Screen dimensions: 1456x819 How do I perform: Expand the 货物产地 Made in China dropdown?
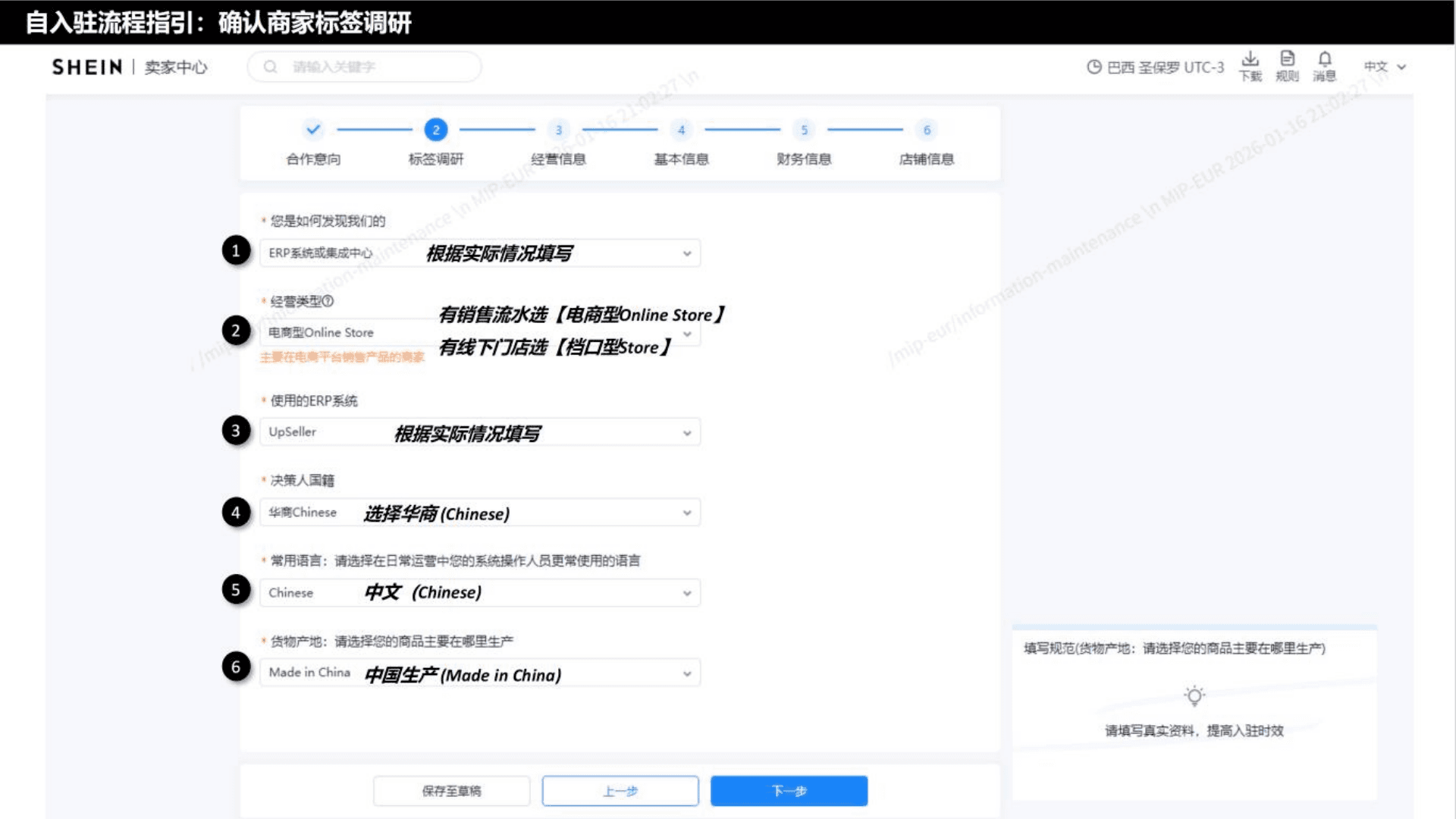point(480,673)
